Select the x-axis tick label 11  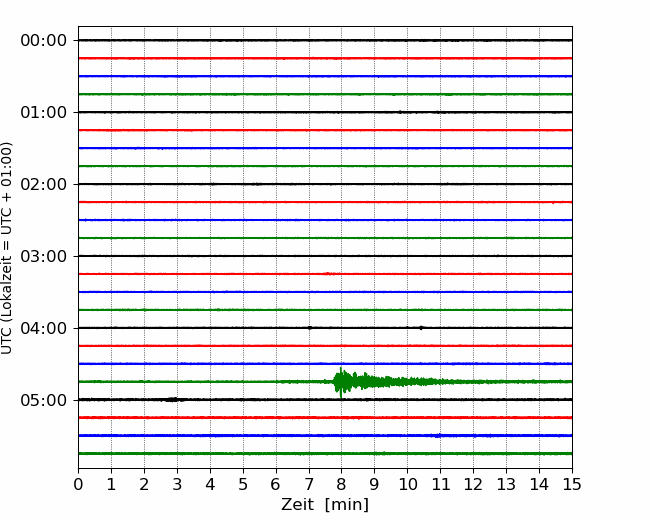(441, 484)
